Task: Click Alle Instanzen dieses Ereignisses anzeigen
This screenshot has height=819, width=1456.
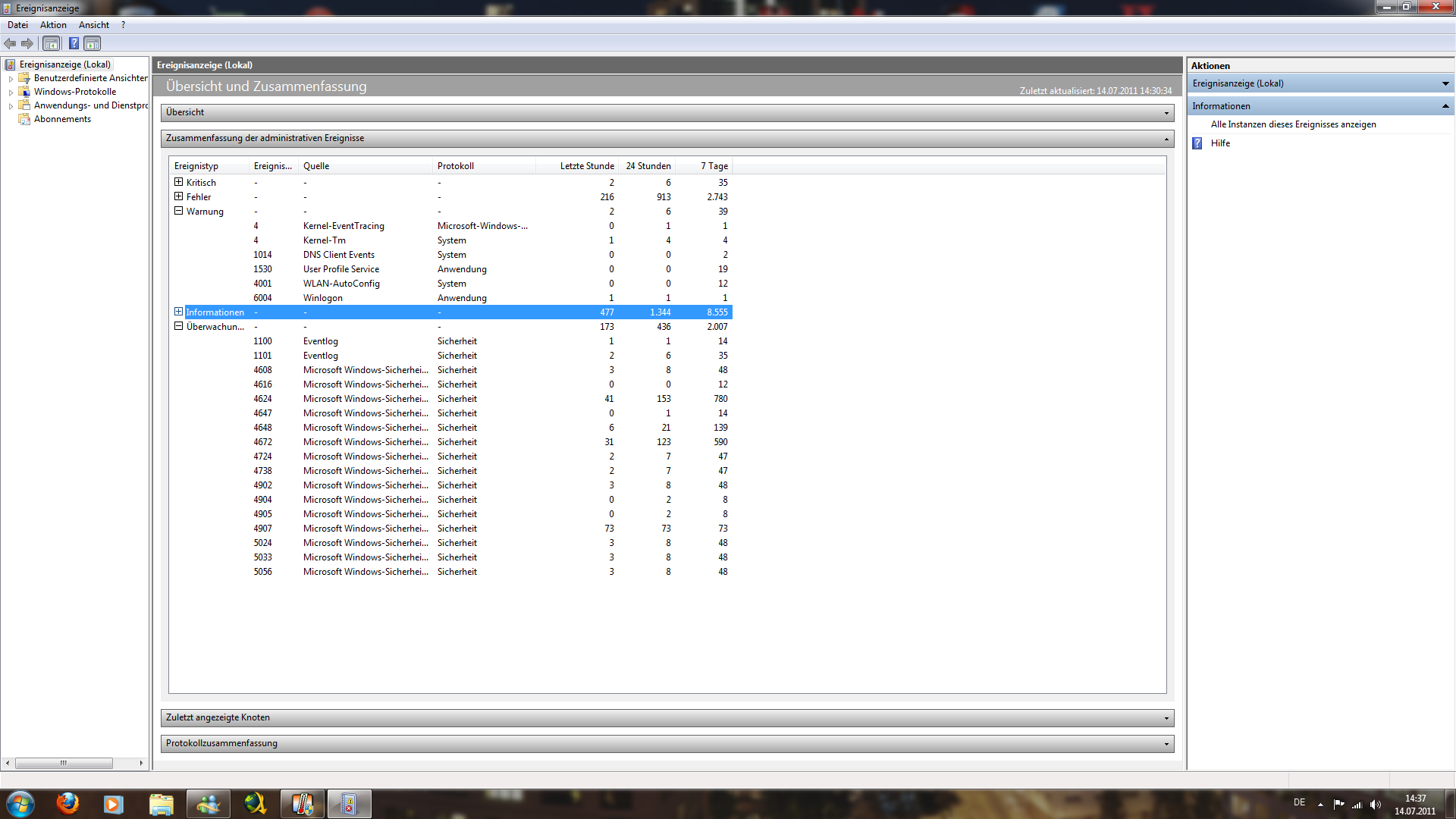Action: tap(1293, 124)
